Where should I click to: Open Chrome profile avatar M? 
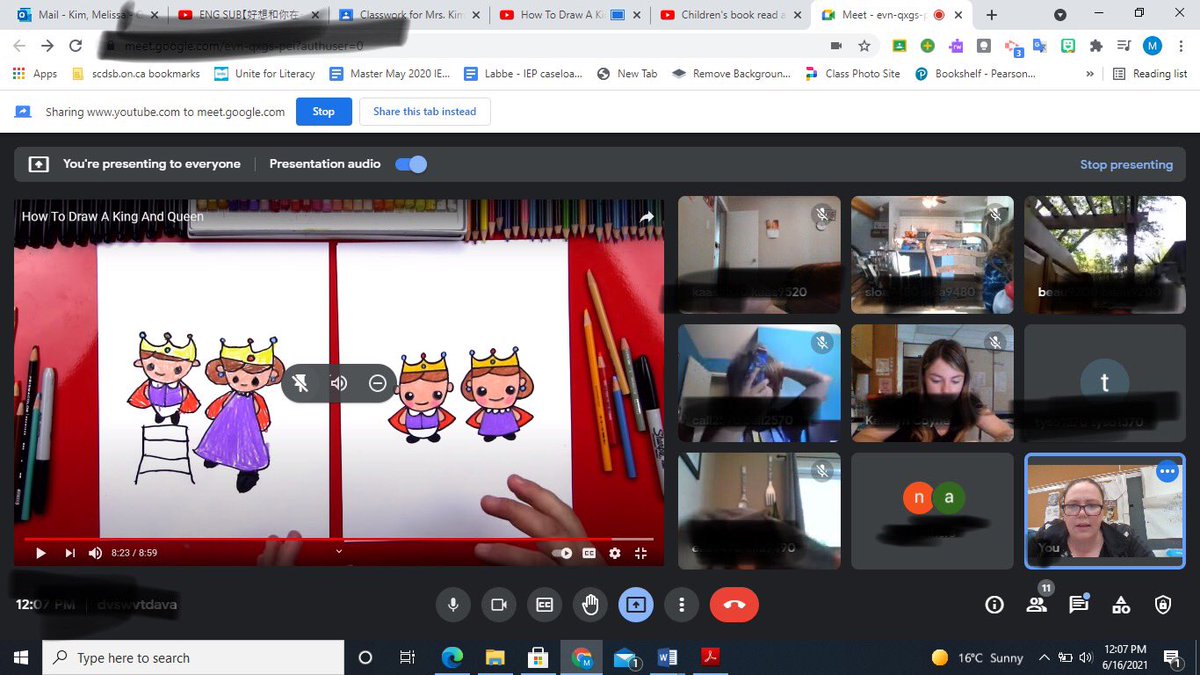[x=1152, y=46]
